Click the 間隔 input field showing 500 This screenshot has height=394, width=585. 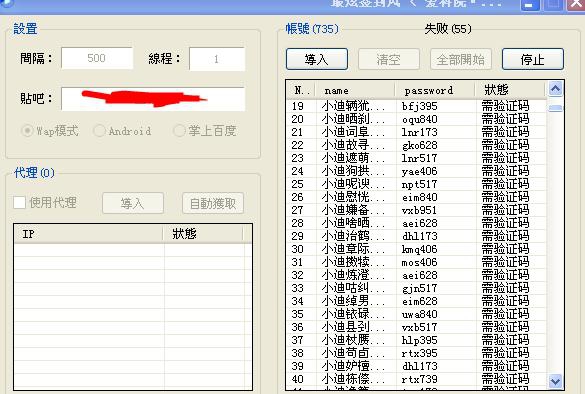coord(97,58)
